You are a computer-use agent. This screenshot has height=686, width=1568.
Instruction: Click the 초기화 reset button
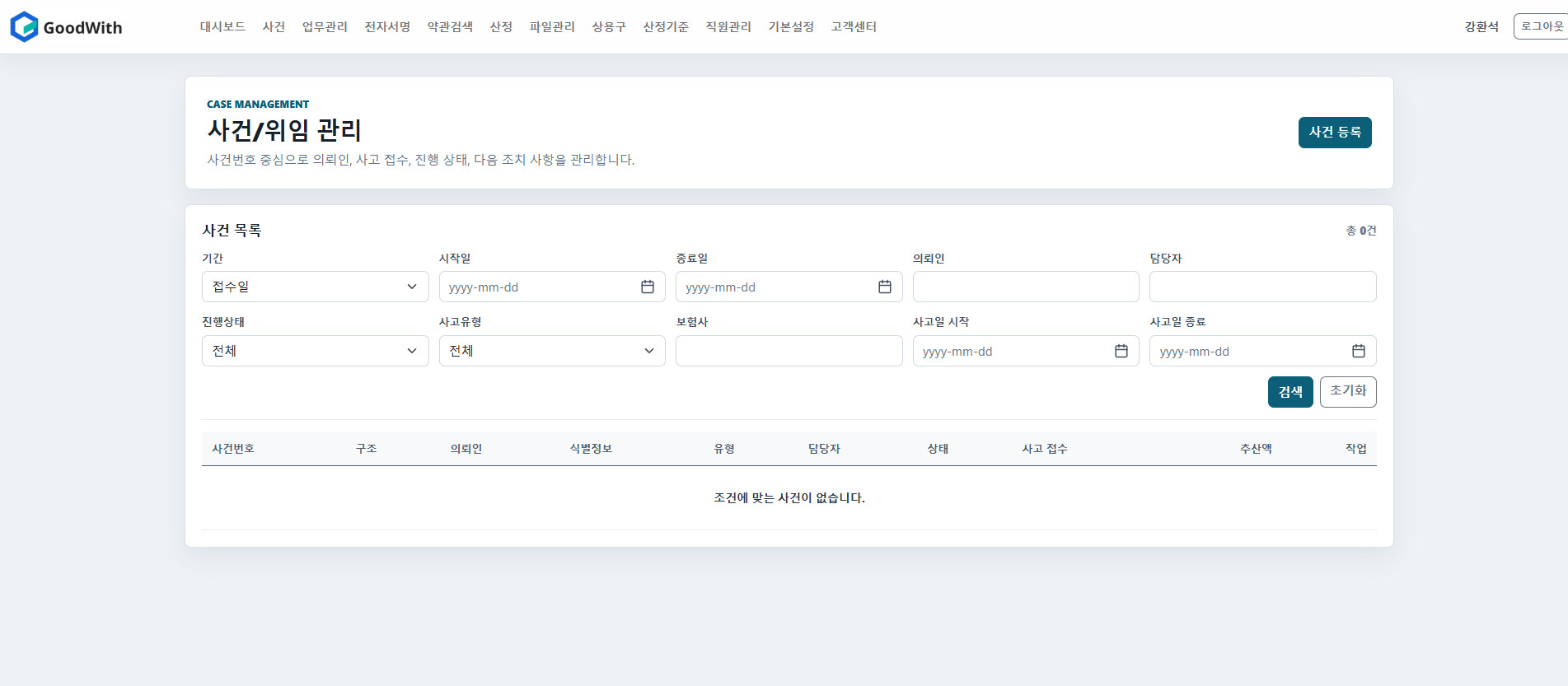pos(1348,392)
